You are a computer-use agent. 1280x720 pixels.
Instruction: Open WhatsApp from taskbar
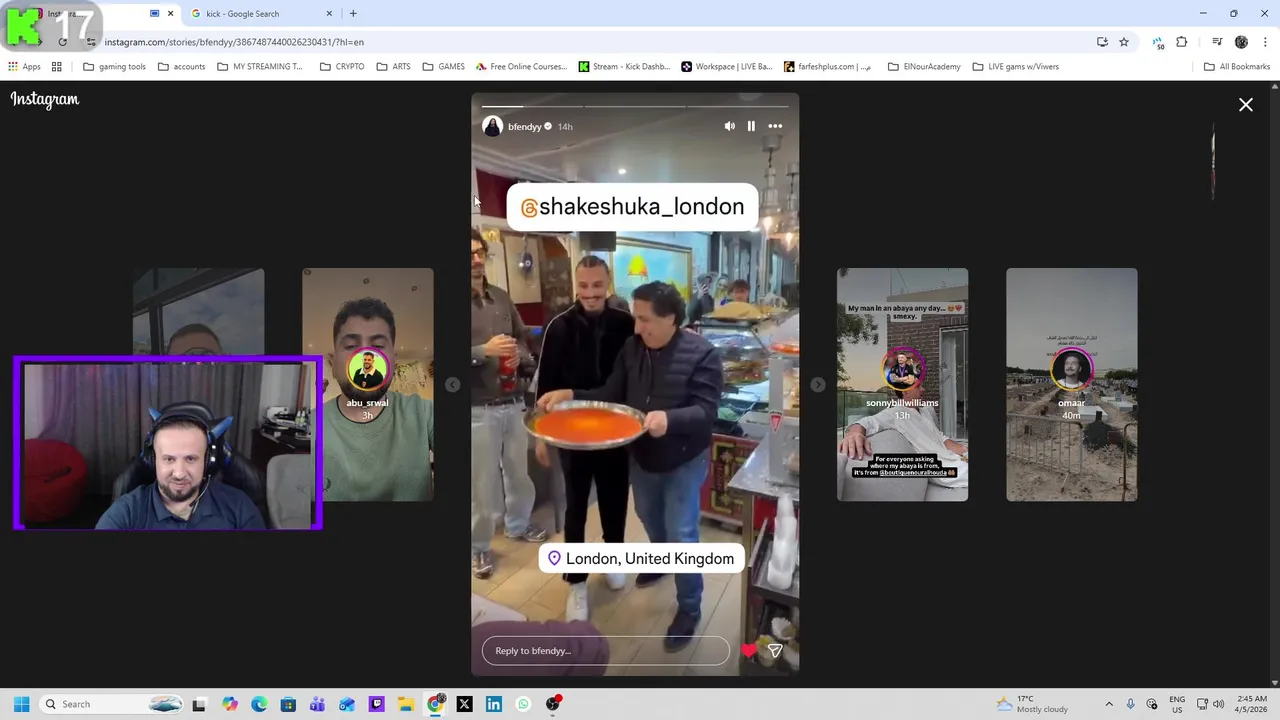pyautogui.click(x=523, y=704)
